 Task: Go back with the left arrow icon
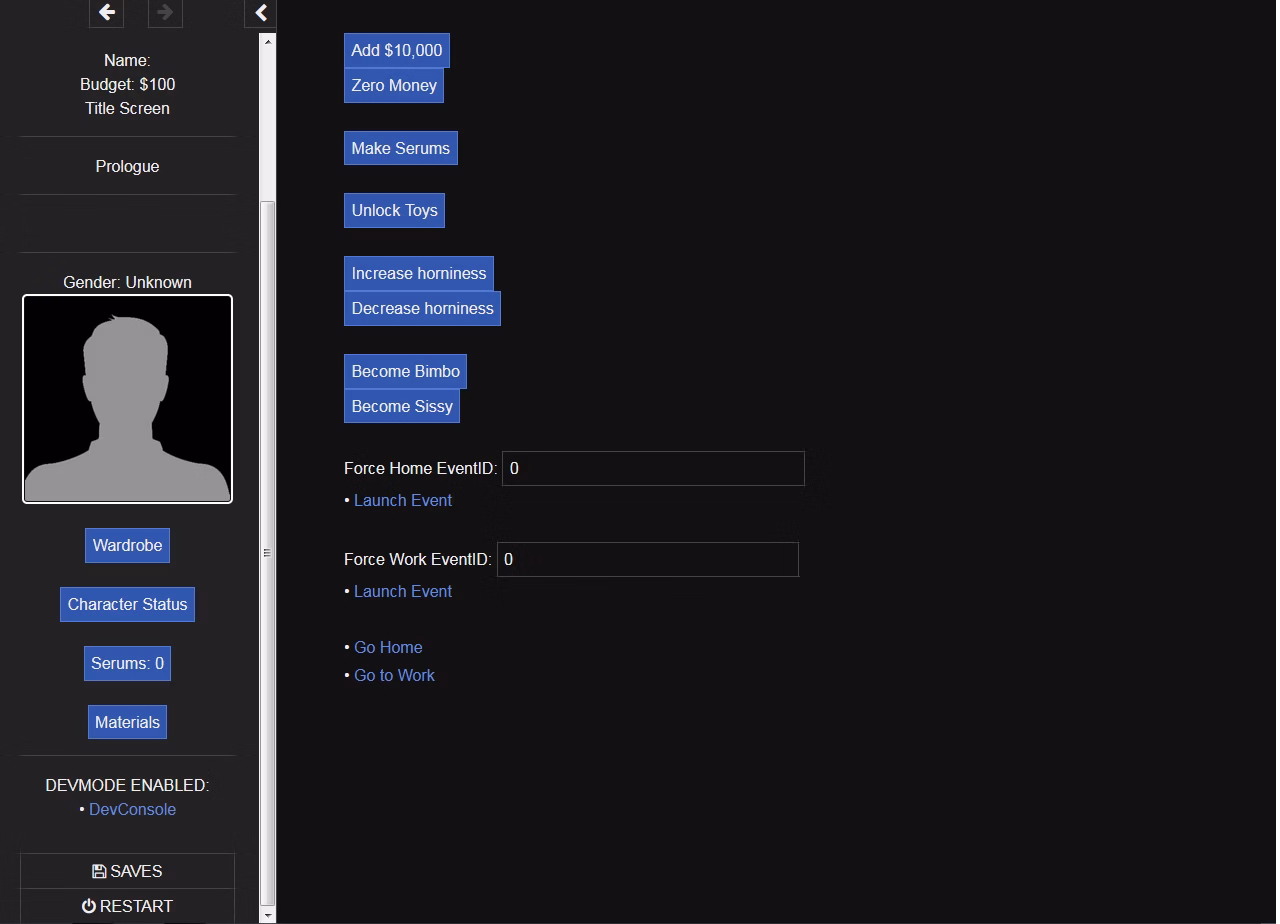coord(107,13)
